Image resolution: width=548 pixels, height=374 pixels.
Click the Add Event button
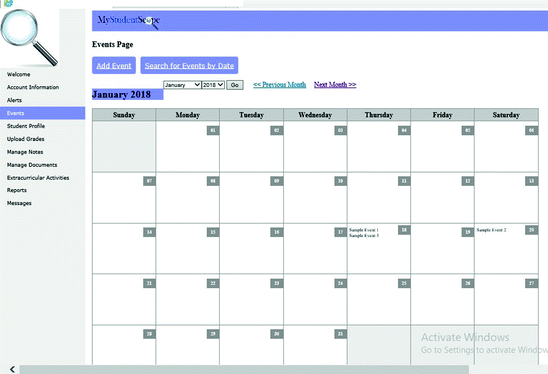pyautogui.click(x=114, y=65)
